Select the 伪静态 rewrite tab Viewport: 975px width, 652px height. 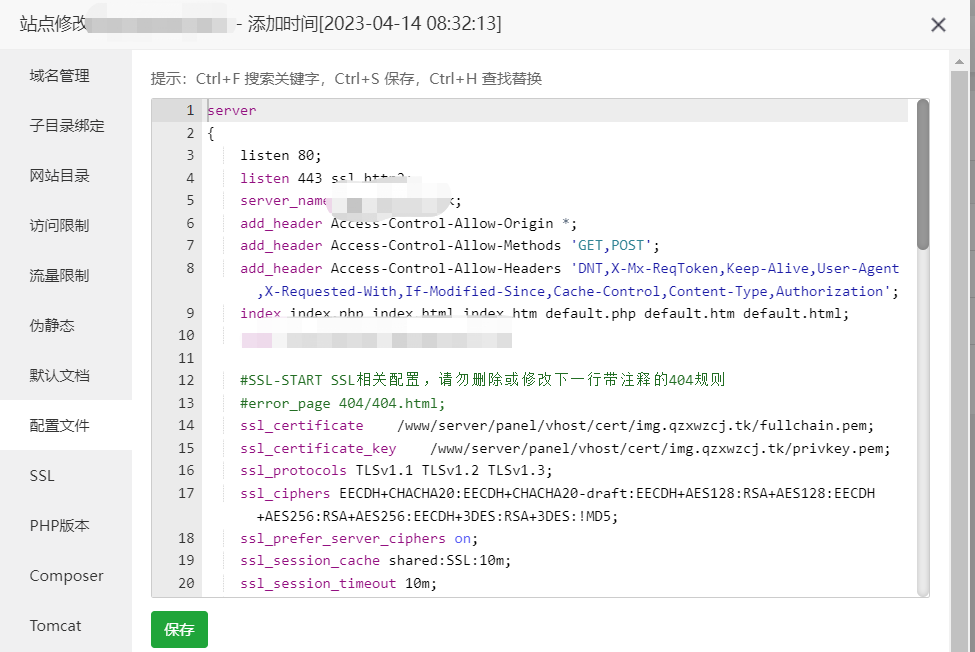pyautogui.click(x=52, y=326)
